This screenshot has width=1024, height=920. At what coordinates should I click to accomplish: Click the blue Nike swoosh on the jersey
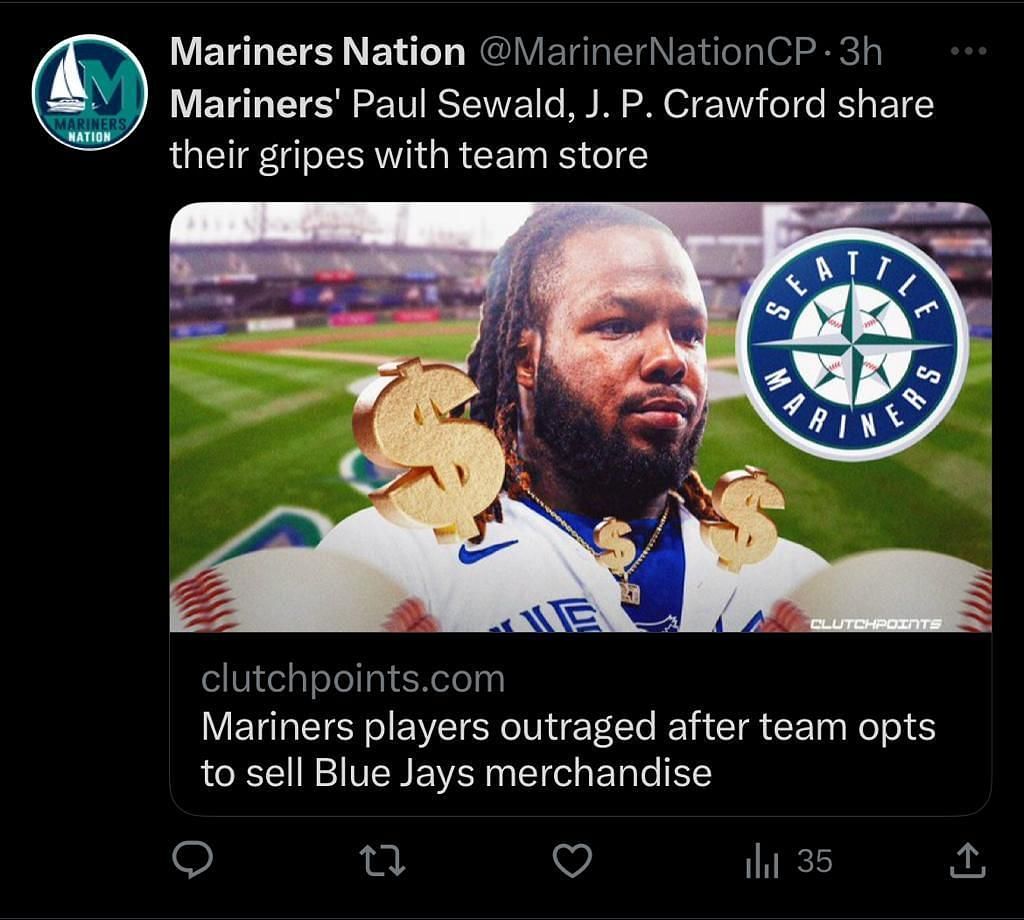pyautogui.click(x=487, y=550)
